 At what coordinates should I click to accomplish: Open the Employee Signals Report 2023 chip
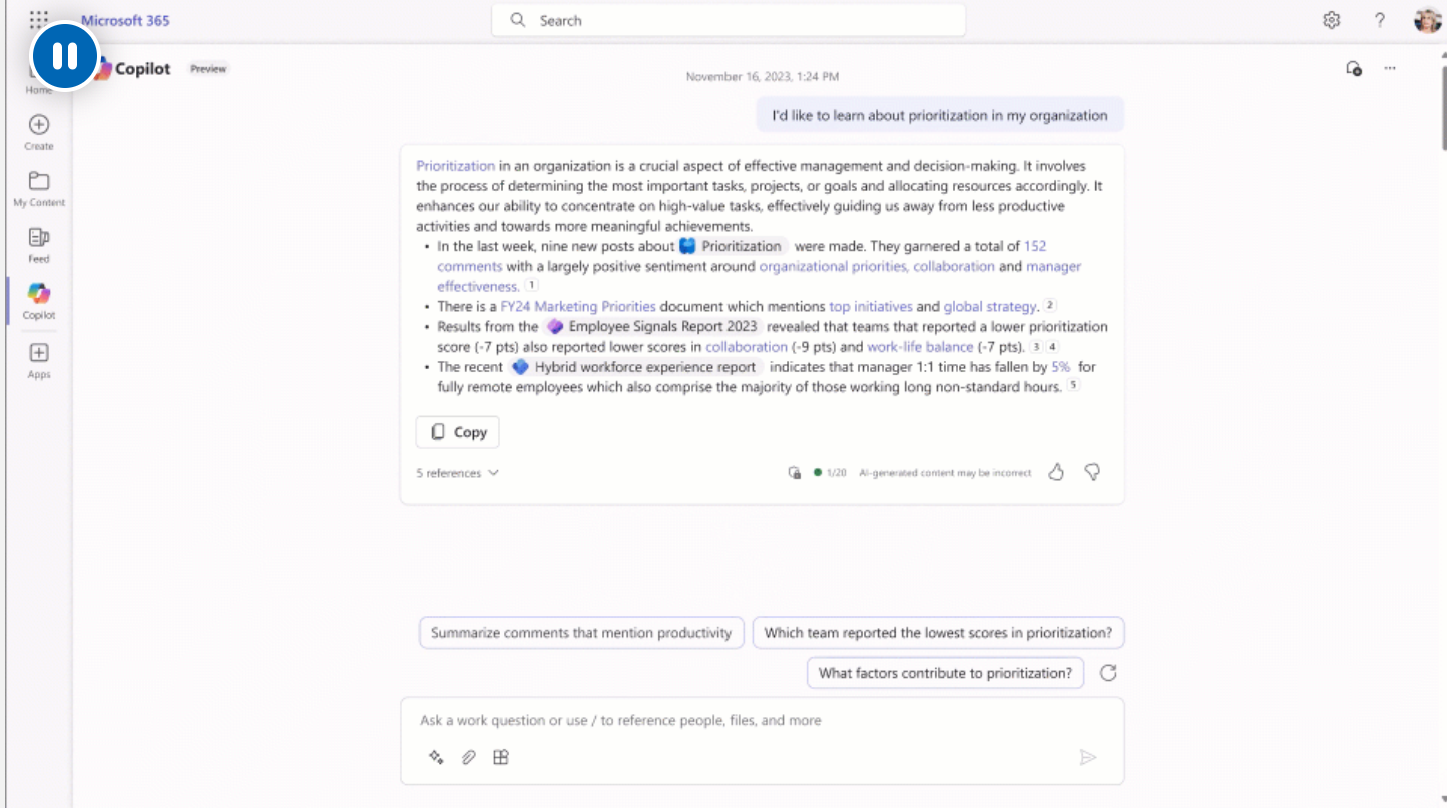[654, 326]
